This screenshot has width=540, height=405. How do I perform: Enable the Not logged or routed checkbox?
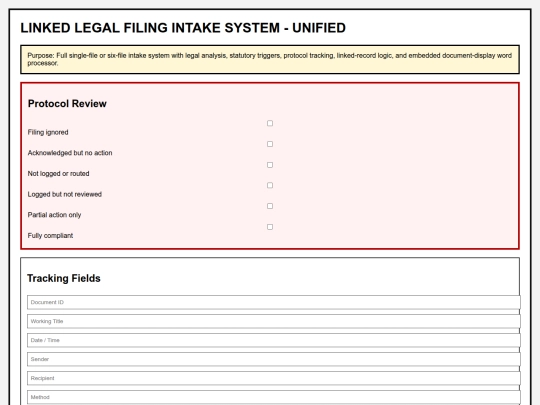270,165
